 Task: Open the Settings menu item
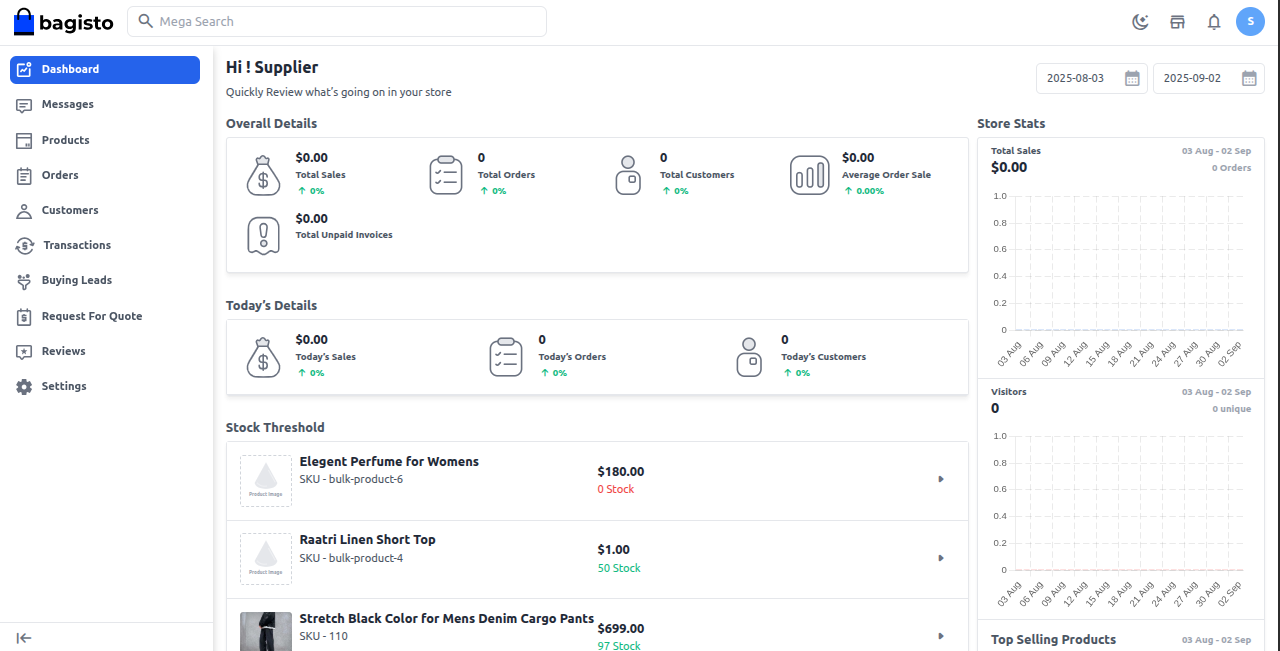(x=63, y=386)
